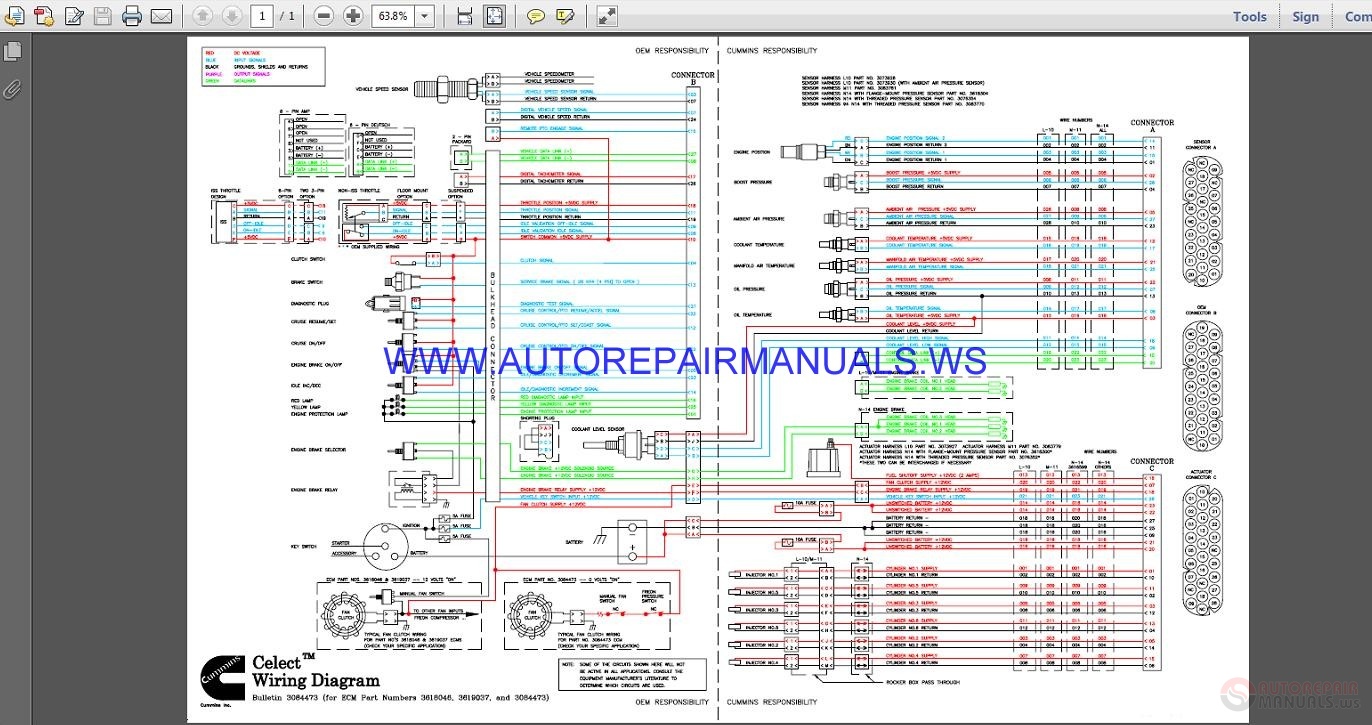Screen dimensions: 1372x725
Task: Click the ENGINE POSITION sensor label
Action: (x=751, y=152)
